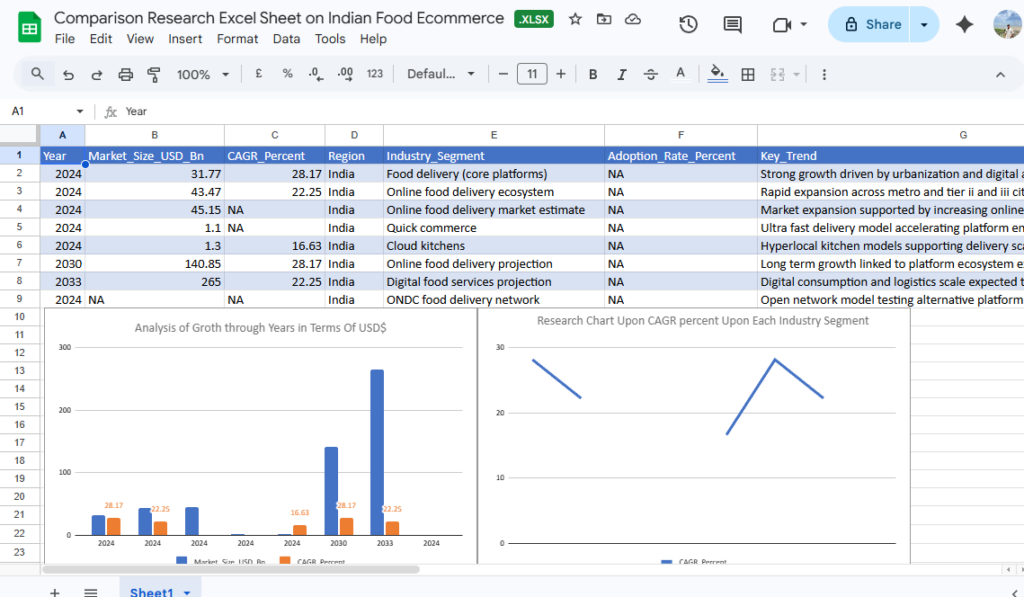Click the document title text
The height and width of the screenshot is (597, 1024).
pos(279,18)
